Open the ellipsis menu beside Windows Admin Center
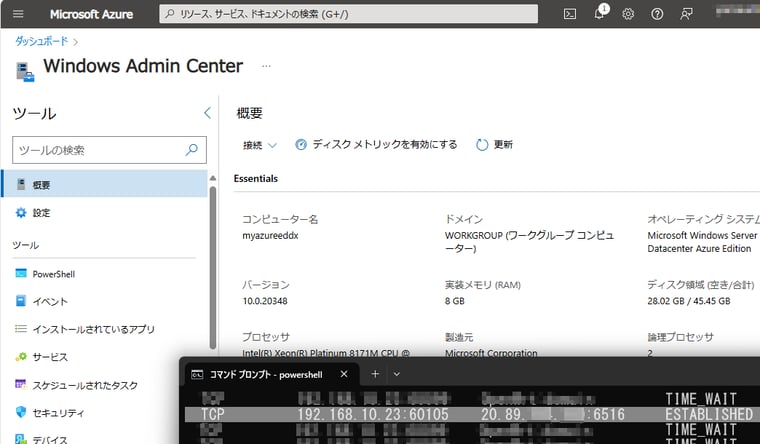 coord(266,66)
